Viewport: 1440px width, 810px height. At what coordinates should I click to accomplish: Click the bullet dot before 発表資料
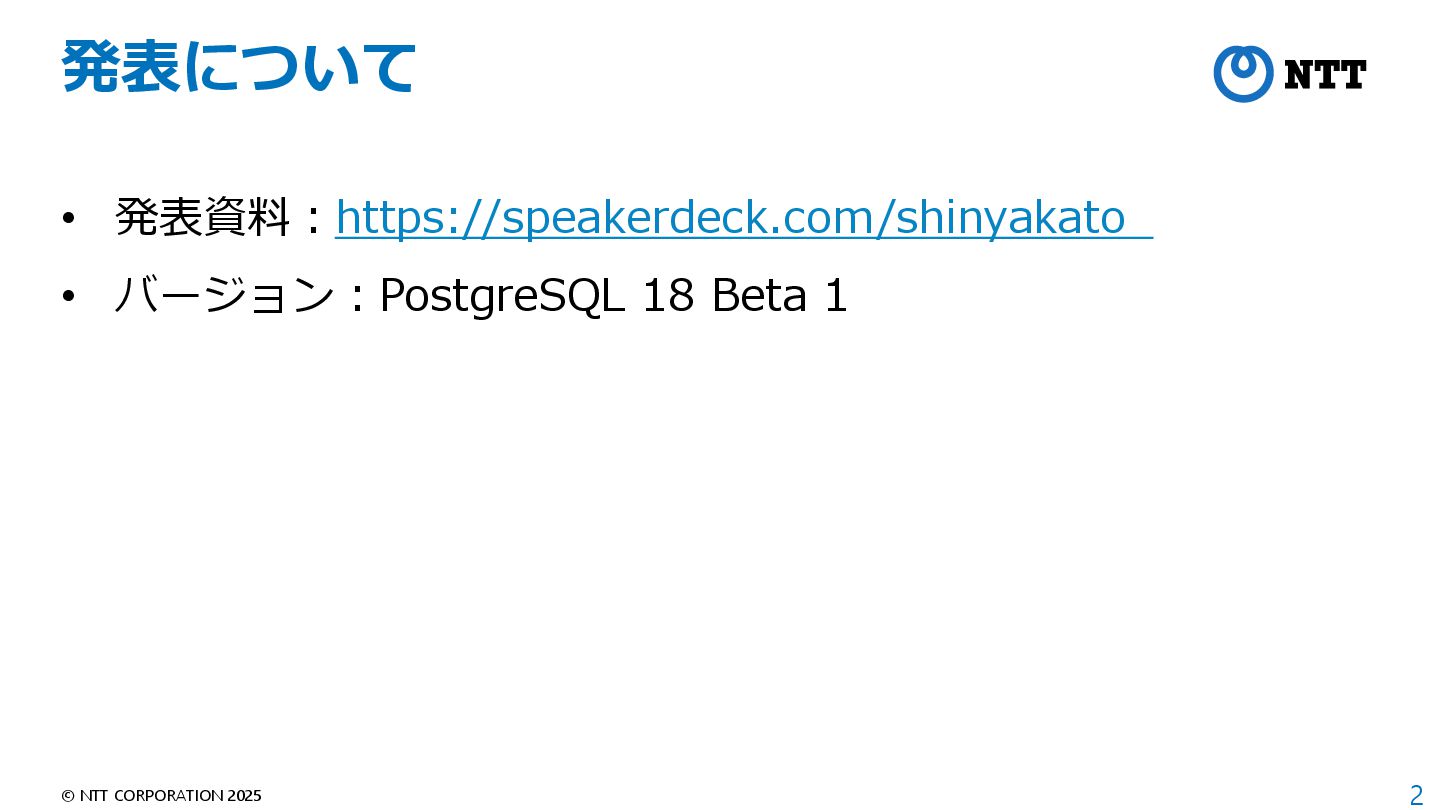[68, 219]
